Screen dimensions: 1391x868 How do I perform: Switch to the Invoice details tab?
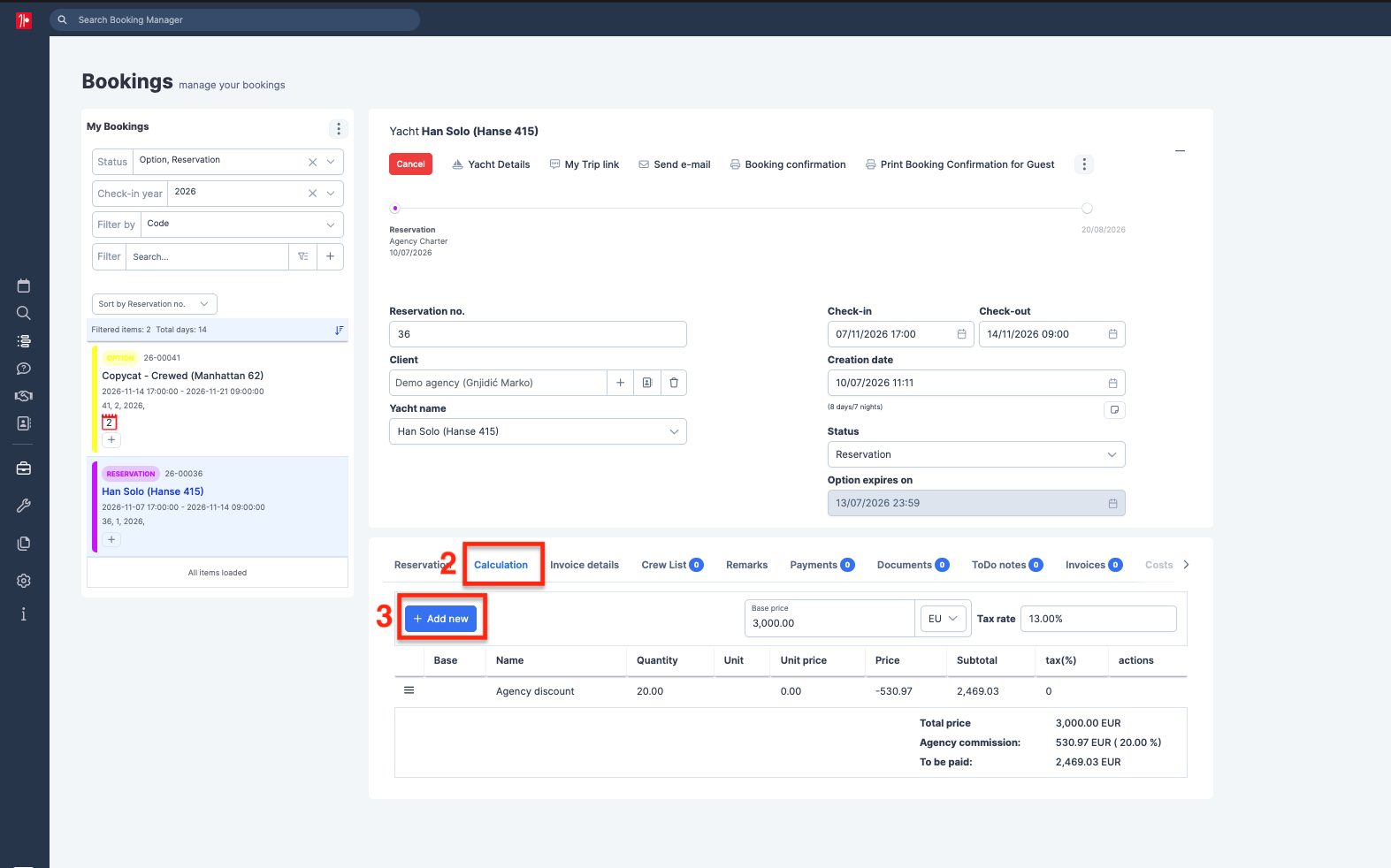click(x=585, y=565)
